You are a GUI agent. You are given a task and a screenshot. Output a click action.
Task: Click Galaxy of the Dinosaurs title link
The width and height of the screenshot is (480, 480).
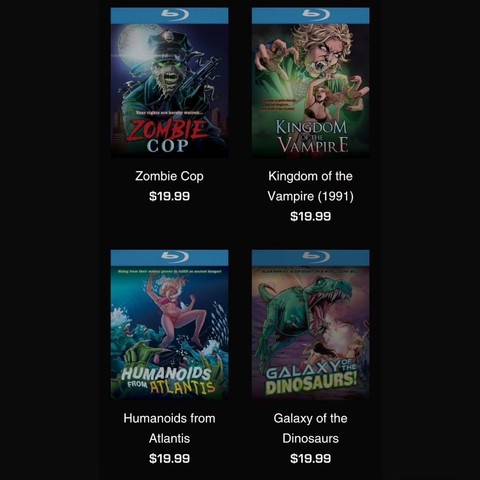click(310, 428)
